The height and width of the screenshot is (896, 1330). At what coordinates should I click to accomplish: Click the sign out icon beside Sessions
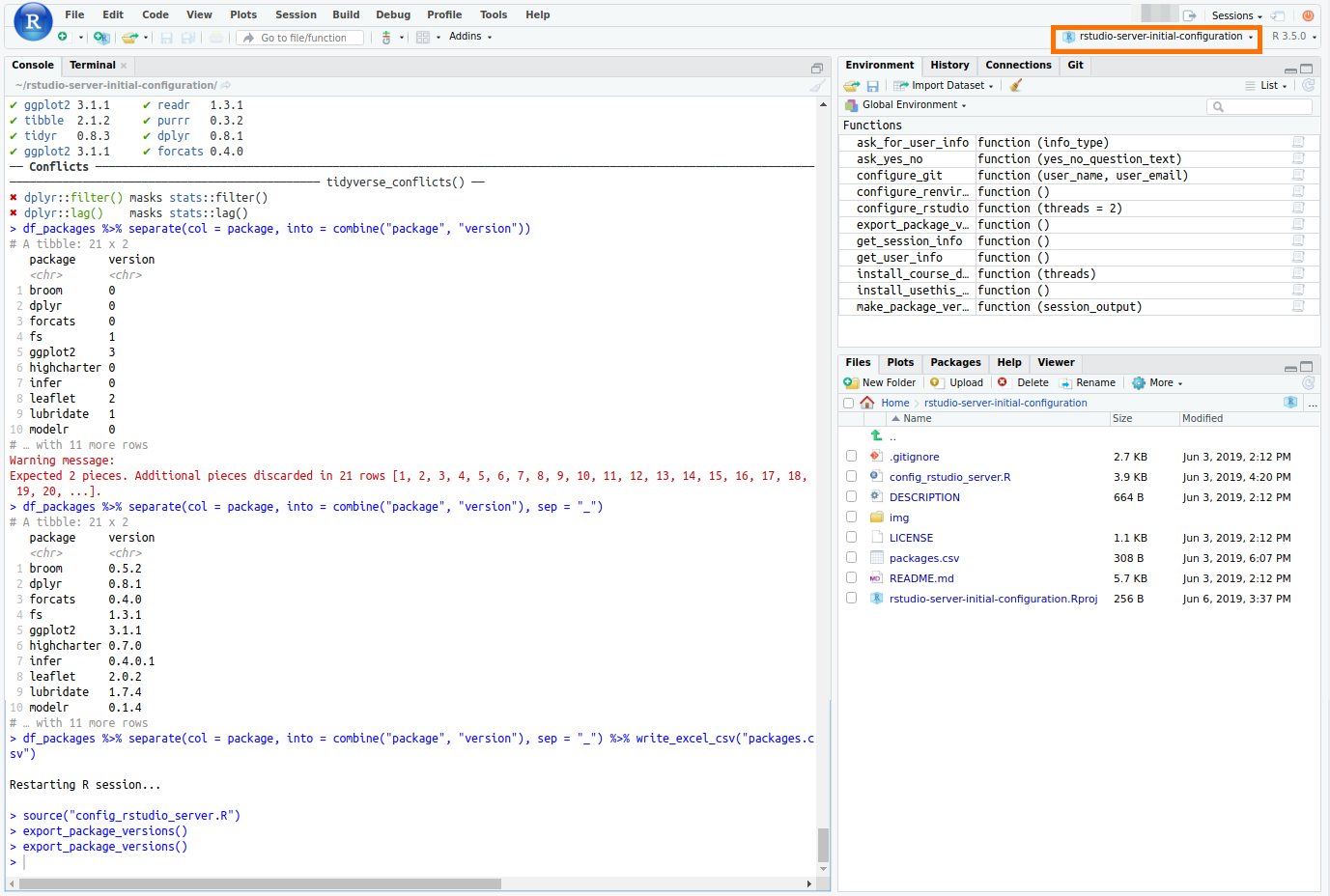[x=1189, y=15]
